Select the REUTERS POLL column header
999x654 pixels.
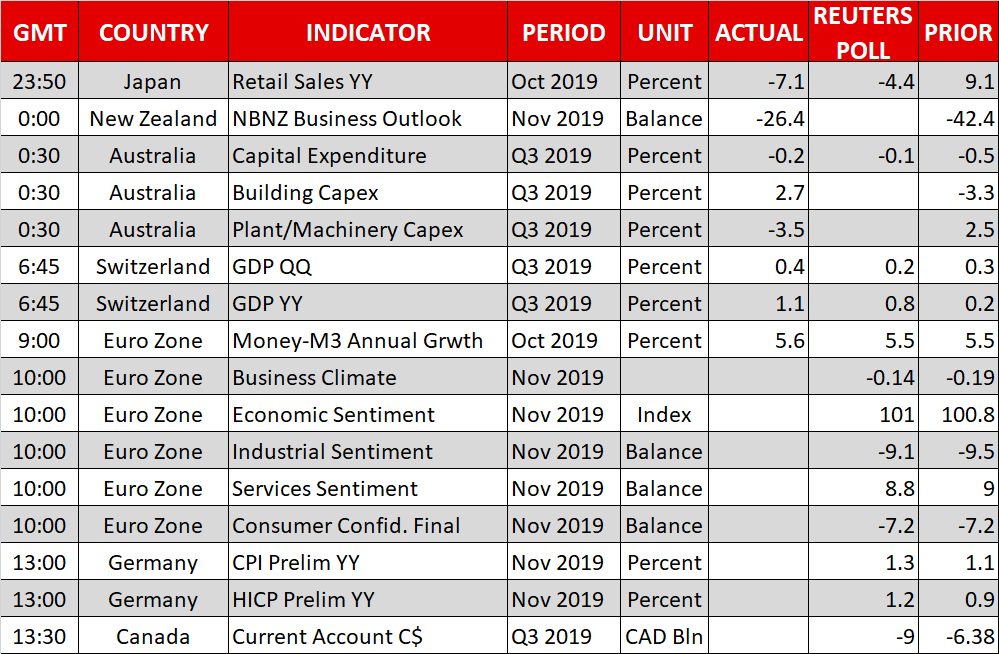tap(863, 32)
